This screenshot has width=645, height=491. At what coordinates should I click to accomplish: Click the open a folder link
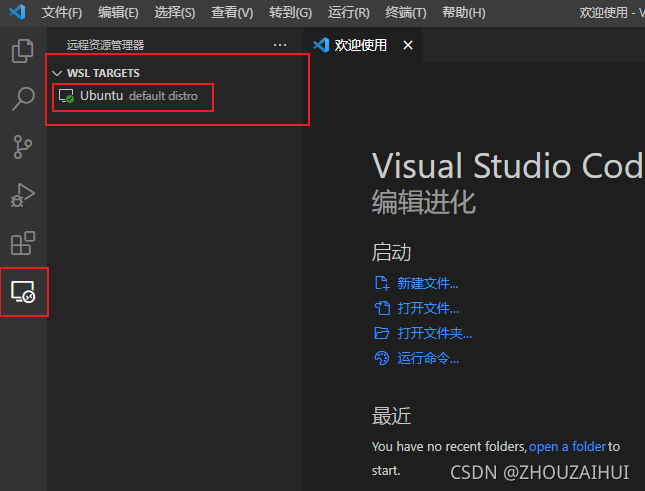pyautogui.click(x=567, y=447)
